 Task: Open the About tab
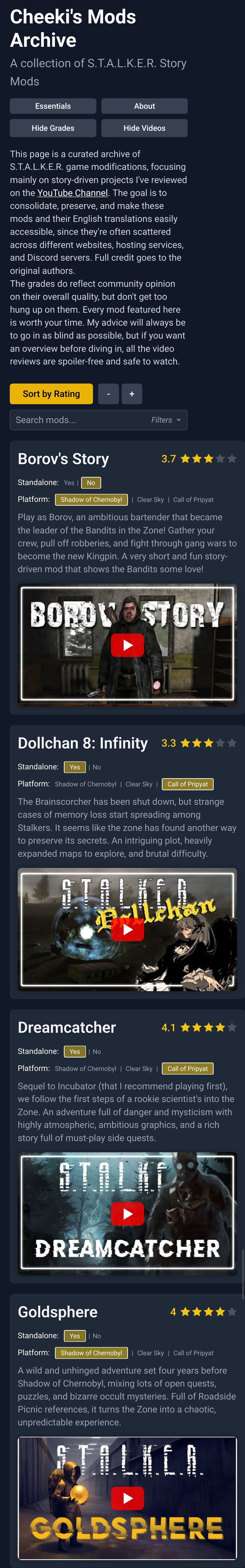(145, 106)
